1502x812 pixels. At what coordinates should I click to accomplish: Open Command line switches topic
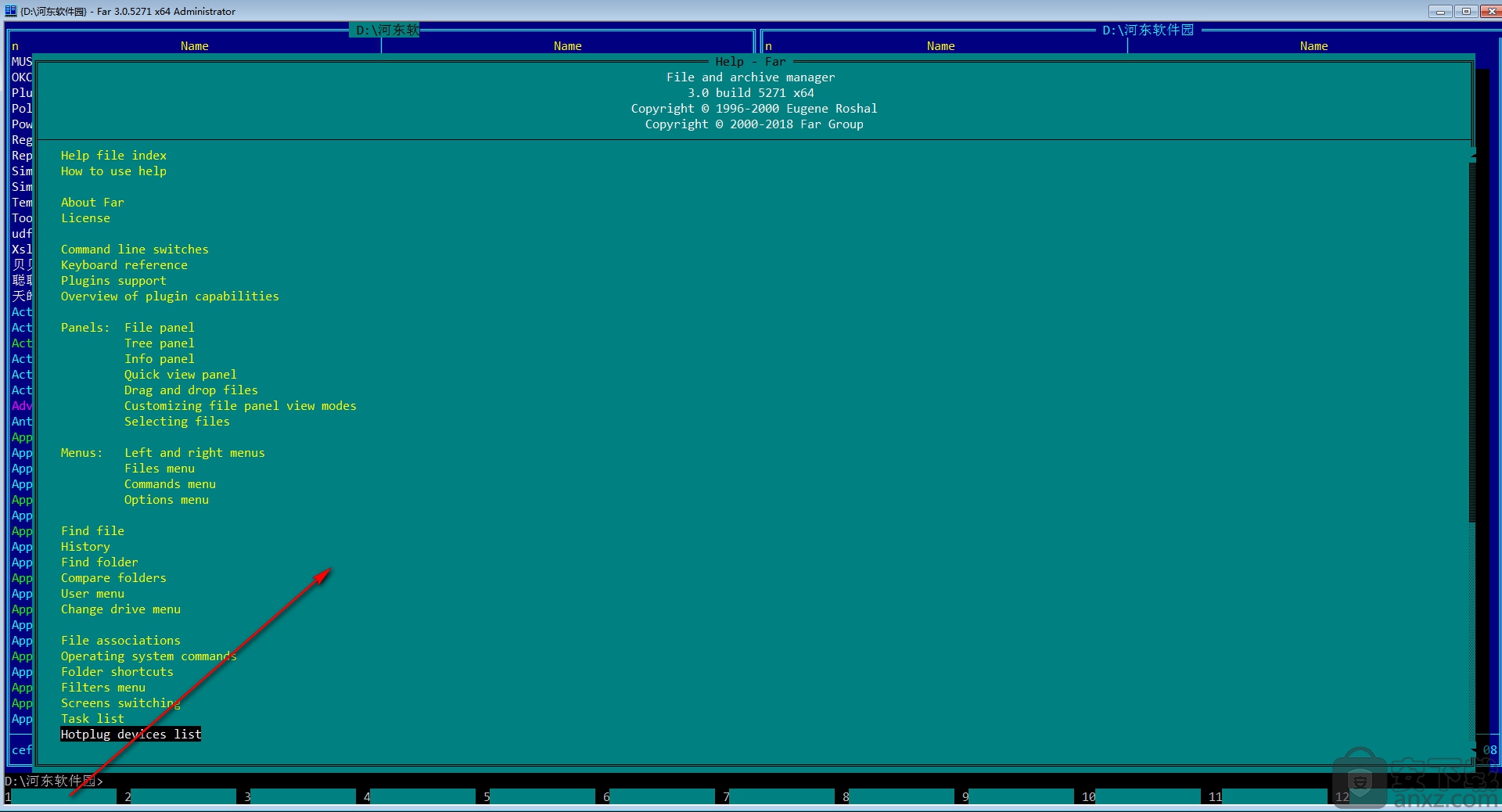tap(135, 250)
